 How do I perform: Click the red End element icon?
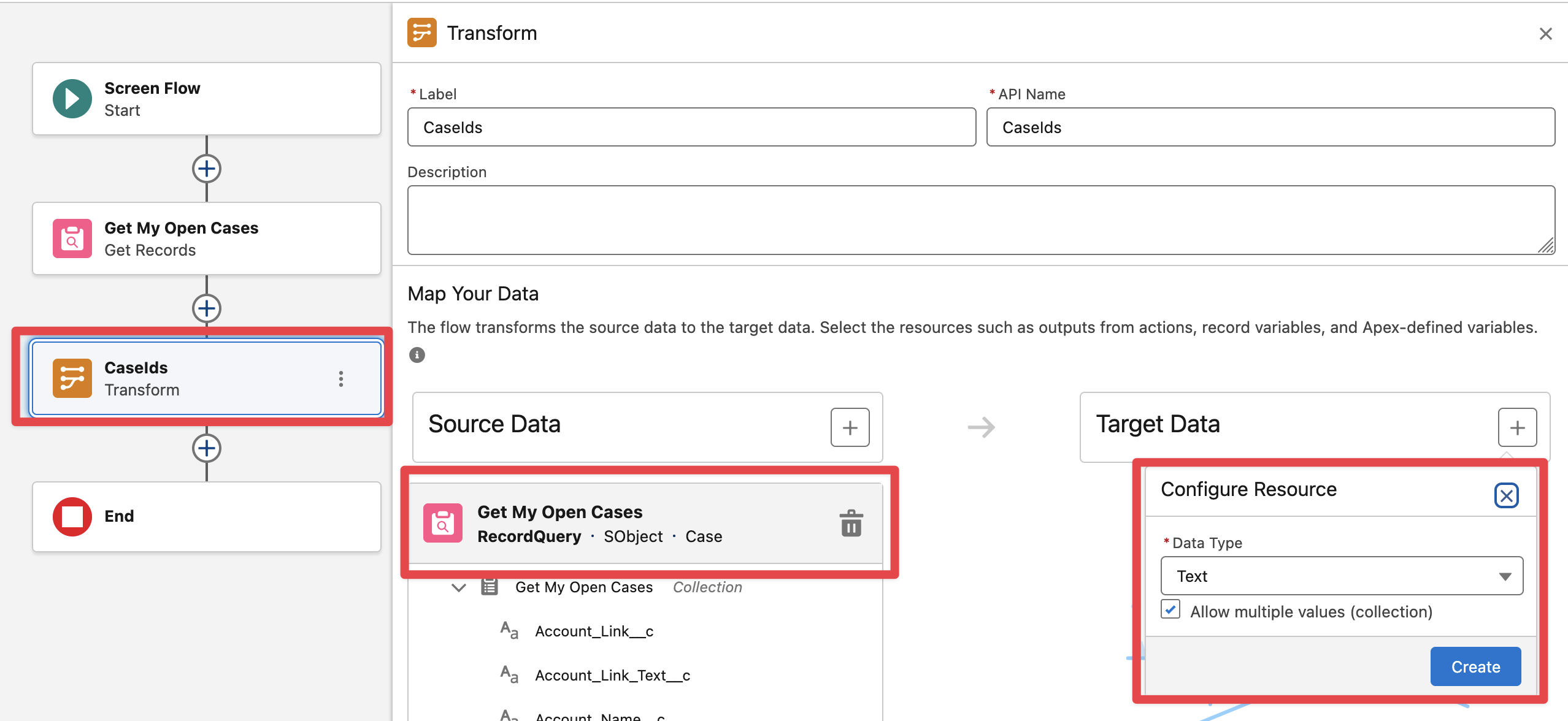[x=72, y=517]
